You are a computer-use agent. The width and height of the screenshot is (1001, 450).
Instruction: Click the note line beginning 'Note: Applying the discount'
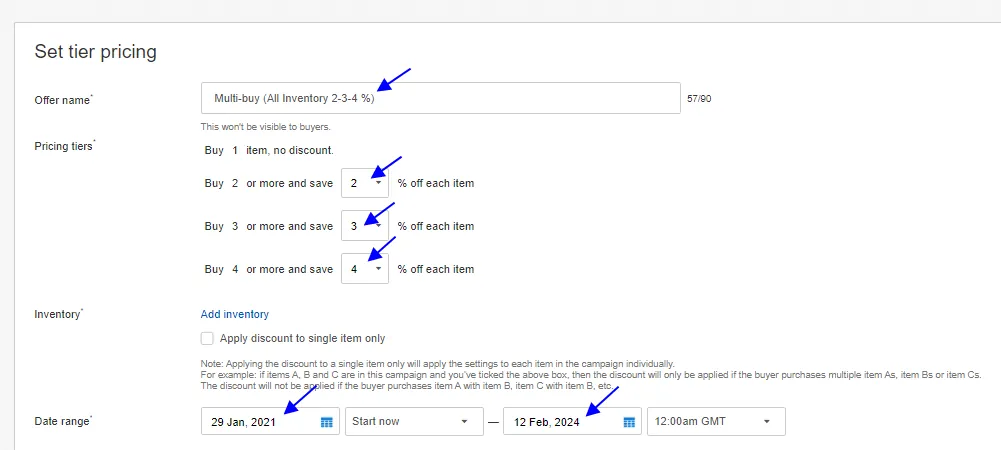pos(437,364)
